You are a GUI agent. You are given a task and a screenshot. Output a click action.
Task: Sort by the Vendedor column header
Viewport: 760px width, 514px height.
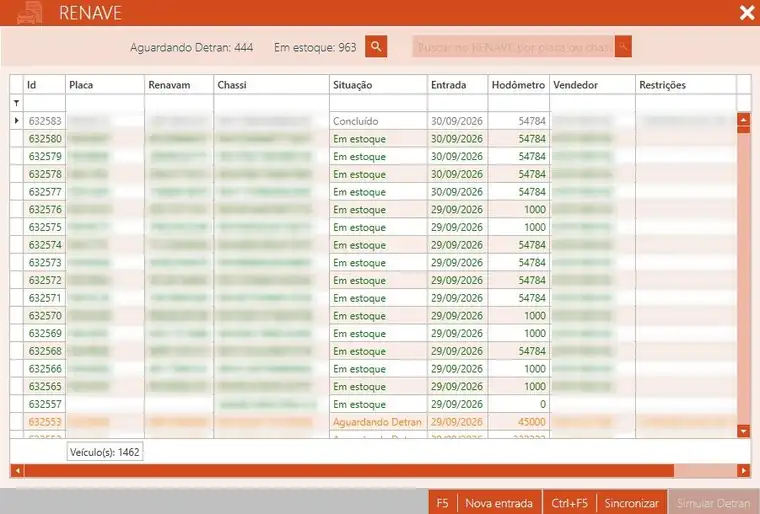pos(592,85)
